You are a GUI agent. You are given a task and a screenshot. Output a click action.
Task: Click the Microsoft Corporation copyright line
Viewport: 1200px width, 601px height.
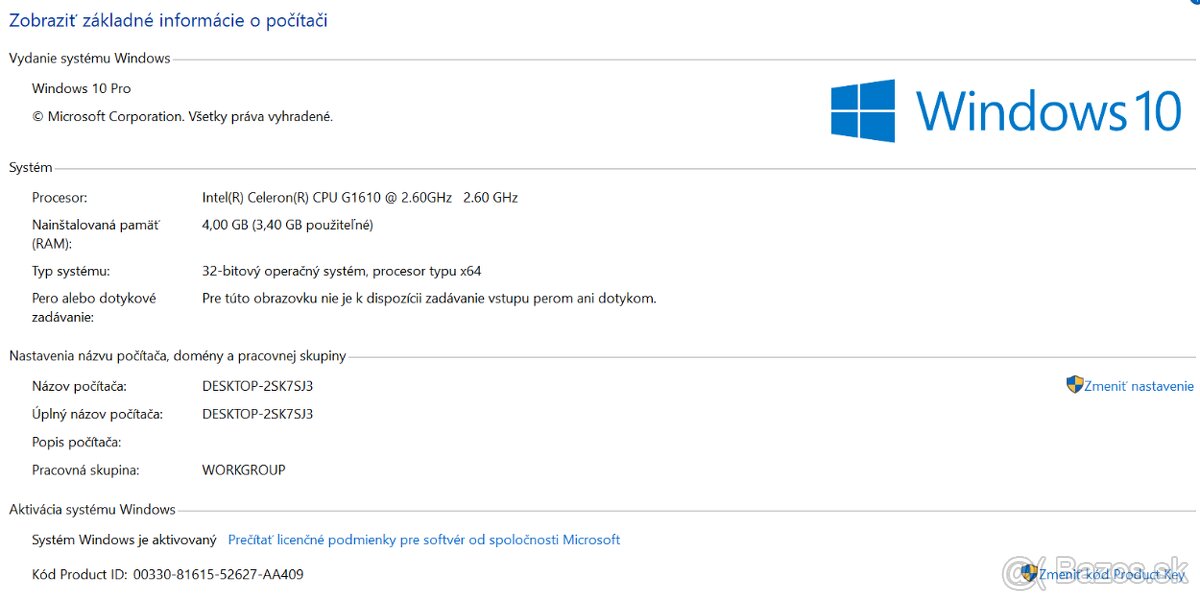pos(182,116)
